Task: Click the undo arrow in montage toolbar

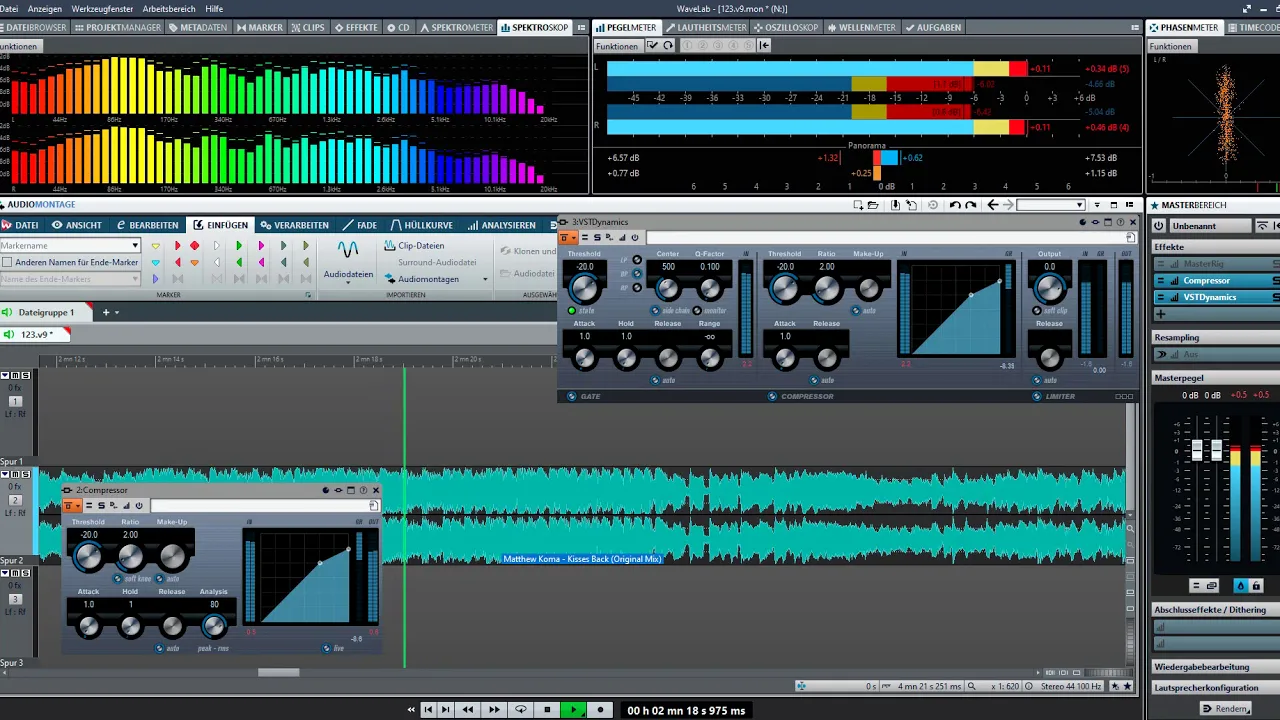Action: (955, 205)
